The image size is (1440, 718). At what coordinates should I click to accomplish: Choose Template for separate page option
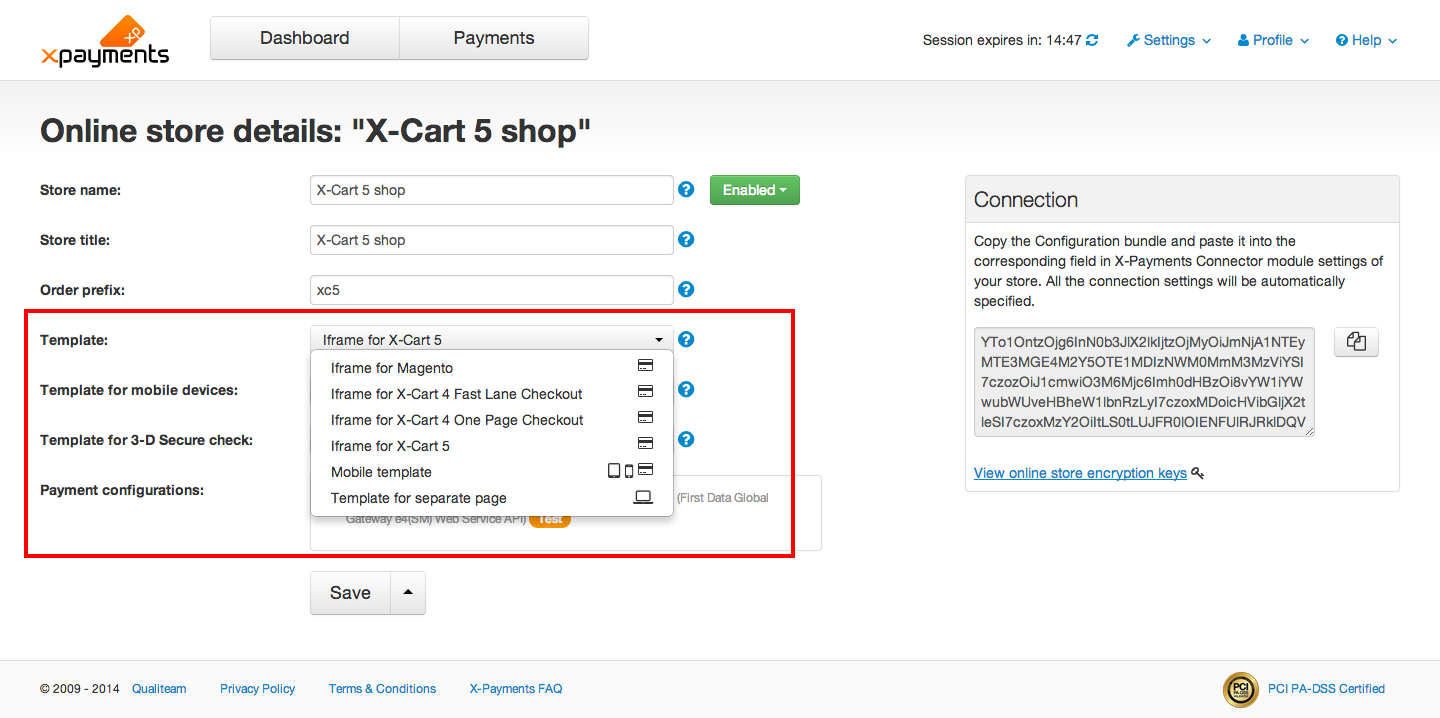(492, 498)
